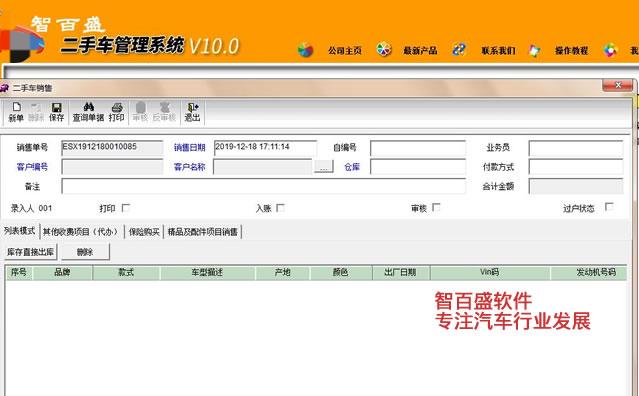Toggle the 打印 checkbox
Viewport: 639px width, 396px height.
[x=126, y=208]
